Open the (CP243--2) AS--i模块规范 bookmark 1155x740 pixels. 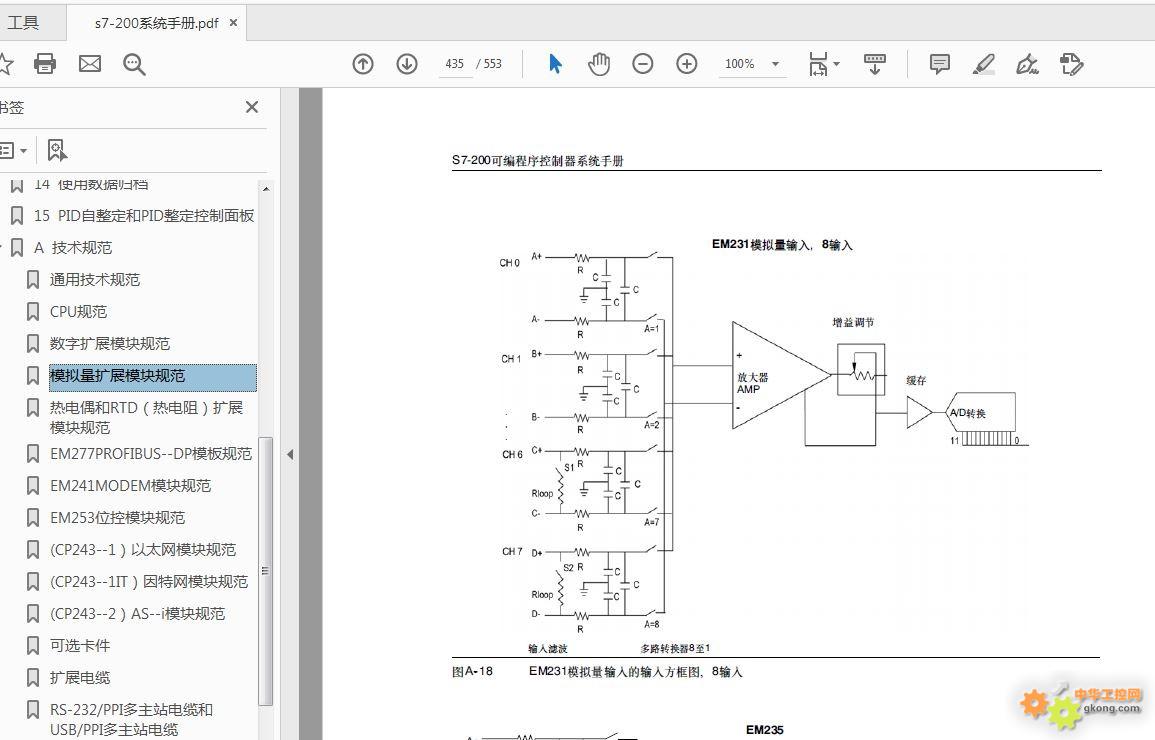pos(137,614)
